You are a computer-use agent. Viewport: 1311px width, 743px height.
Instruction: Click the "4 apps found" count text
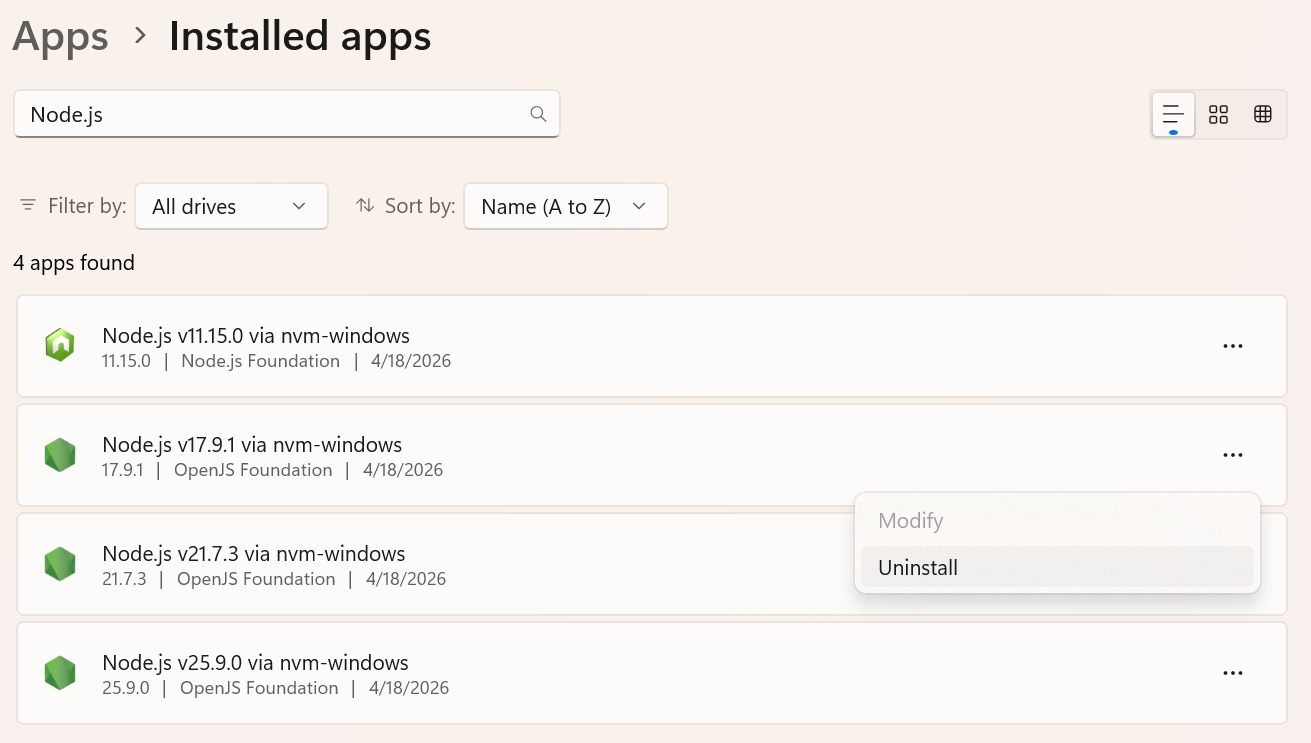pos(74,263)
